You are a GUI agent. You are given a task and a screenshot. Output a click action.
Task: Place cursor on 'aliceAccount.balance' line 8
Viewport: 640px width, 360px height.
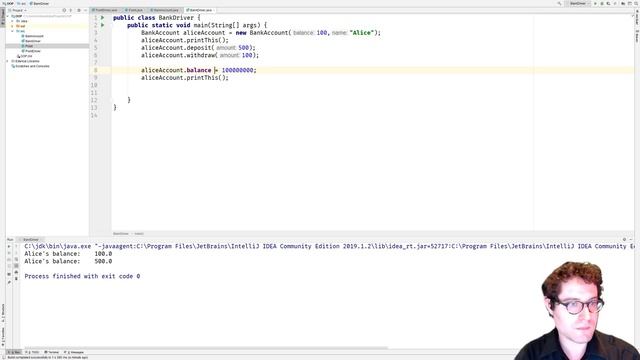pyautogui.click(x=176, y=70)
